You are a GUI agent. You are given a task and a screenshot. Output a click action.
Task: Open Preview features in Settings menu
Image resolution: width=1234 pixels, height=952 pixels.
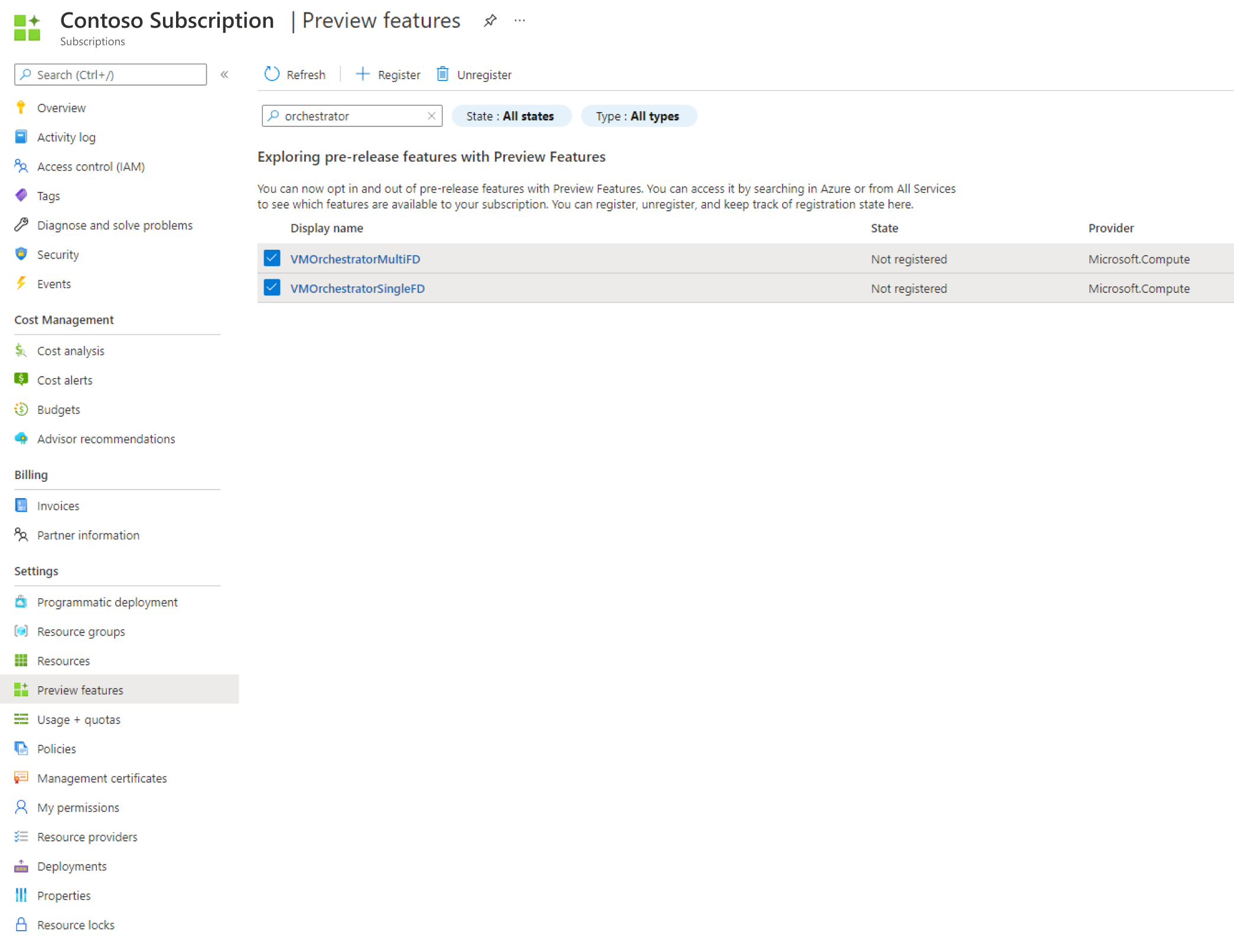point(119,690)
